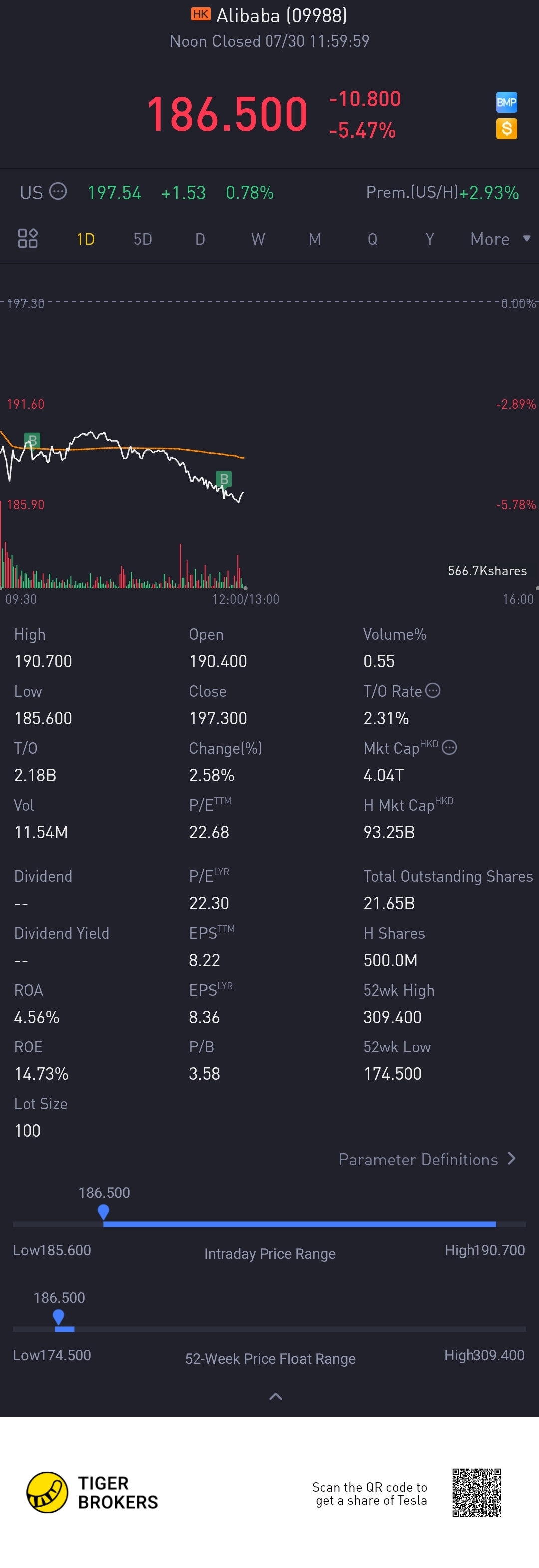Switch to the D daily chart tab
The width and height of the screenshot is (539, 1568).
pos(200,239)
